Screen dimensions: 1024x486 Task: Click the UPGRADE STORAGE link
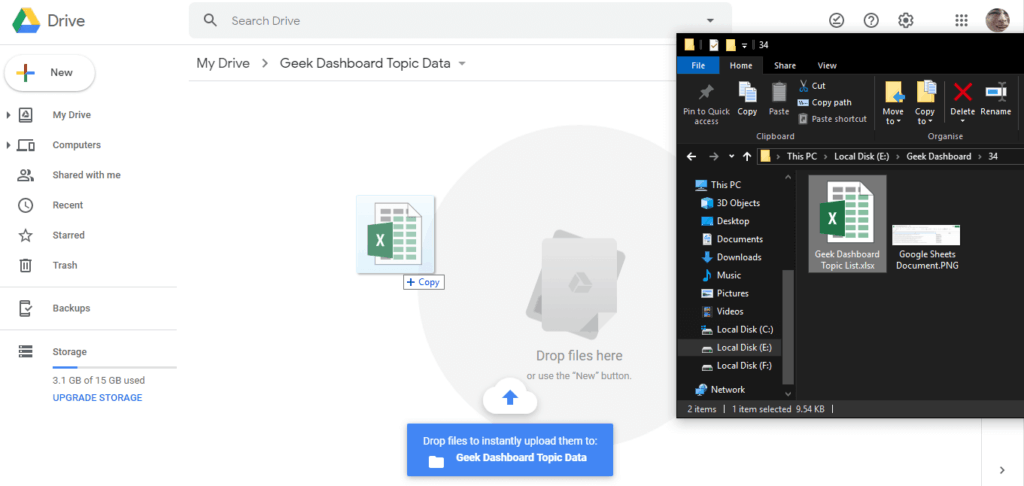click(97, 398)
